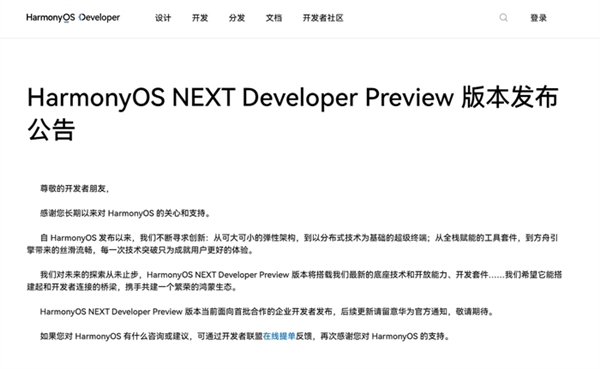Screen dimensions: 600x369
Task: Click the 感谢您长期以来 thank-you sentence
Action: click(x=125, y=213)
